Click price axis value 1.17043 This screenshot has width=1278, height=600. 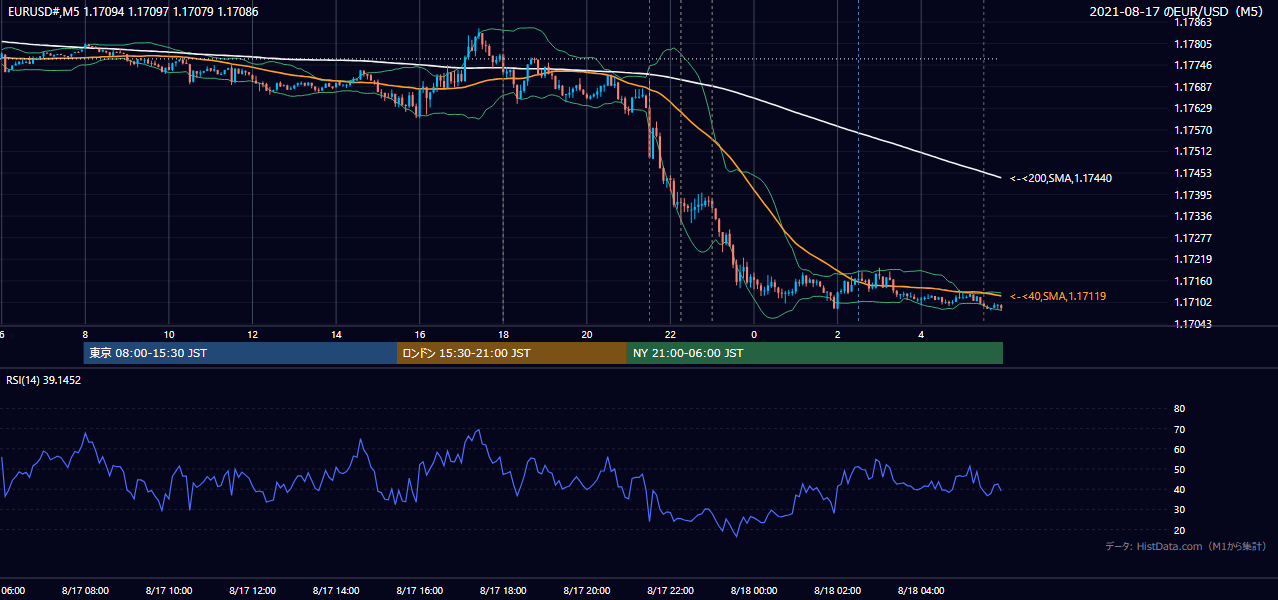[x=1192, y=324]
